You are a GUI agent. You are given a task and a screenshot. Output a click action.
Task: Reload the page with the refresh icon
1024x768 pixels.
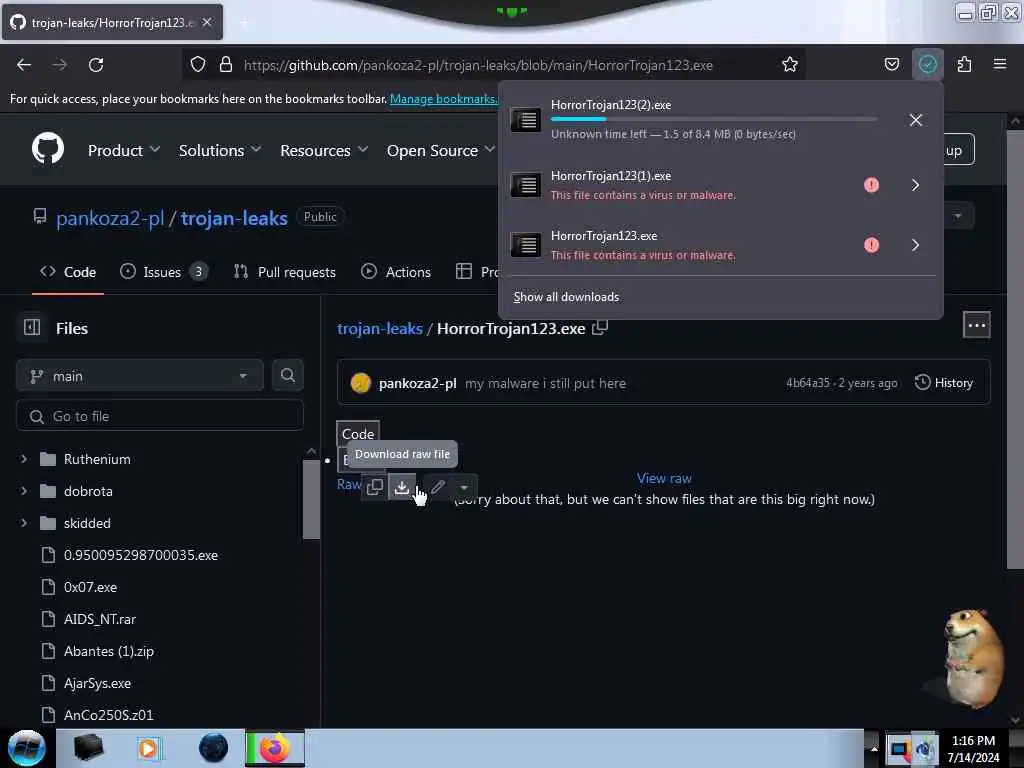coord(96,65)
